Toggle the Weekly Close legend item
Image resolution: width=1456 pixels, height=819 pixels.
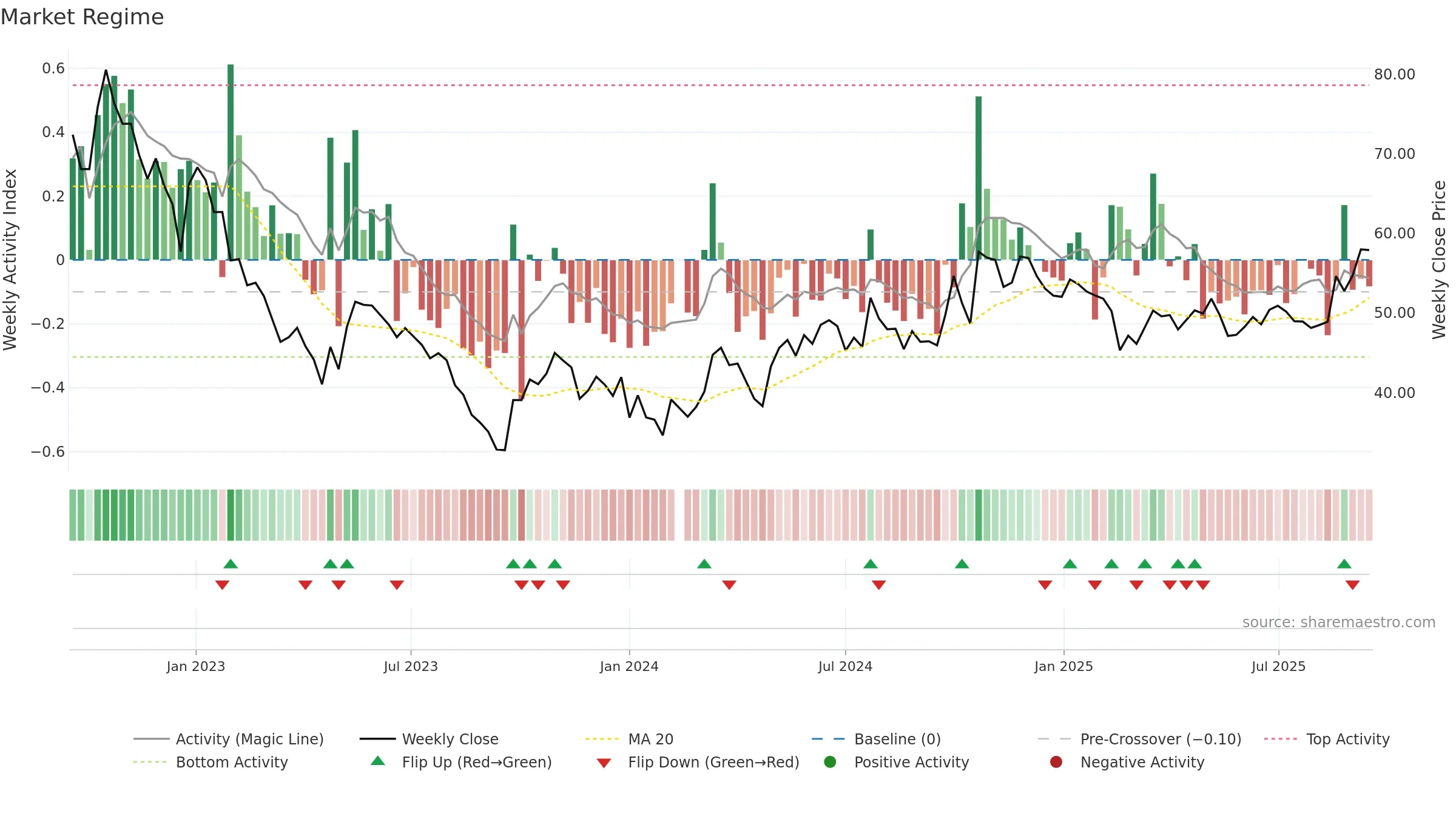429,739
